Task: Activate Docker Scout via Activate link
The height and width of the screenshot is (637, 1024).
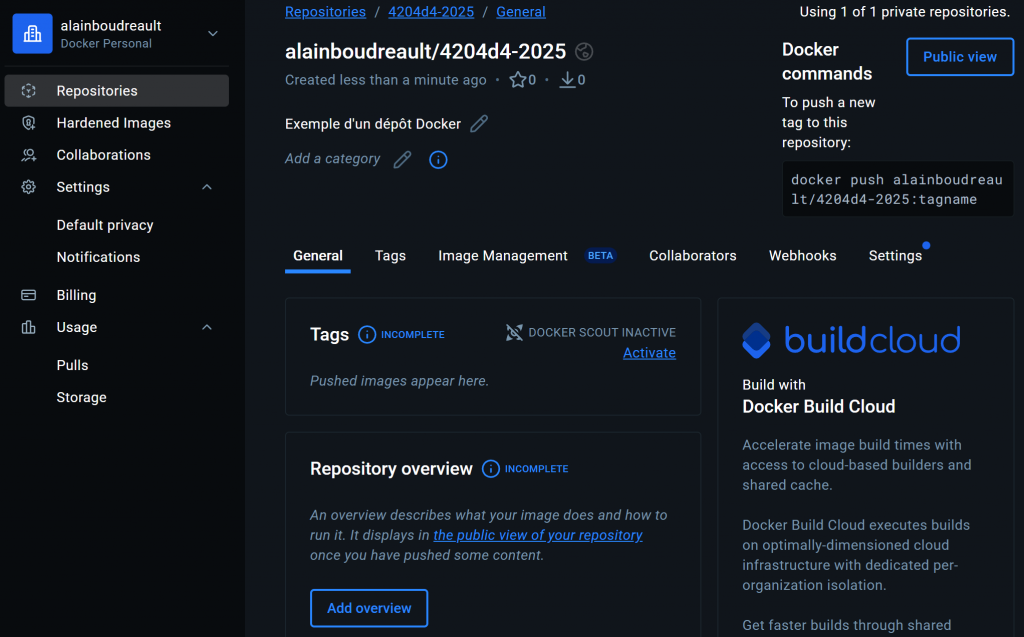Action: coord(649,353)
